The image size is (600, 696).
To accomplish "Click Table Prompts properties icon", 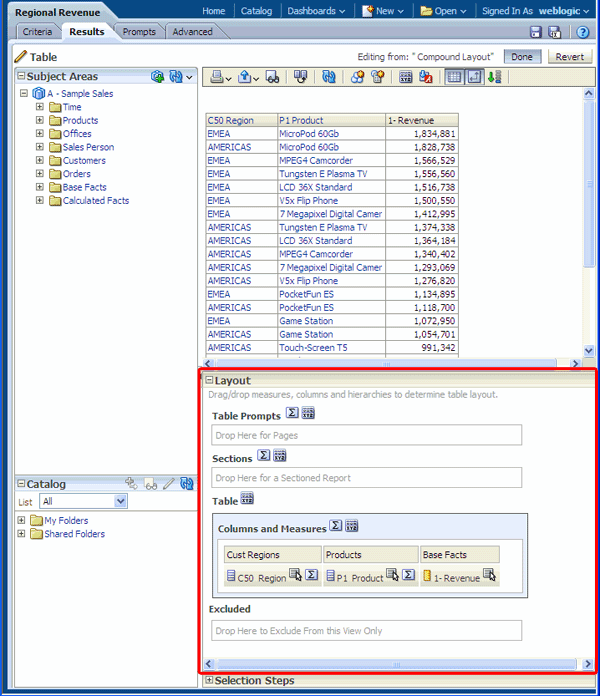I will [308, 413].
